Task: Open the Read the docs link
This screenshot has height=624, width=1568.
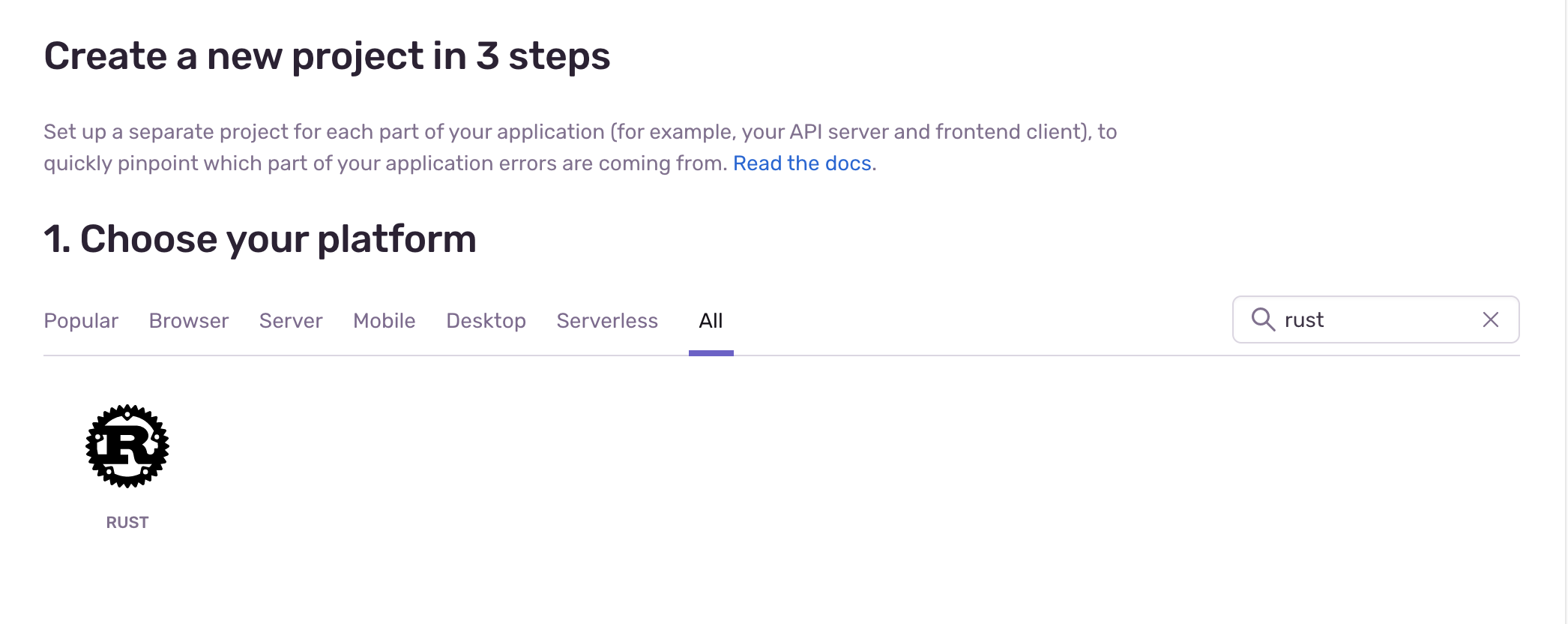Action: [802, 163]
